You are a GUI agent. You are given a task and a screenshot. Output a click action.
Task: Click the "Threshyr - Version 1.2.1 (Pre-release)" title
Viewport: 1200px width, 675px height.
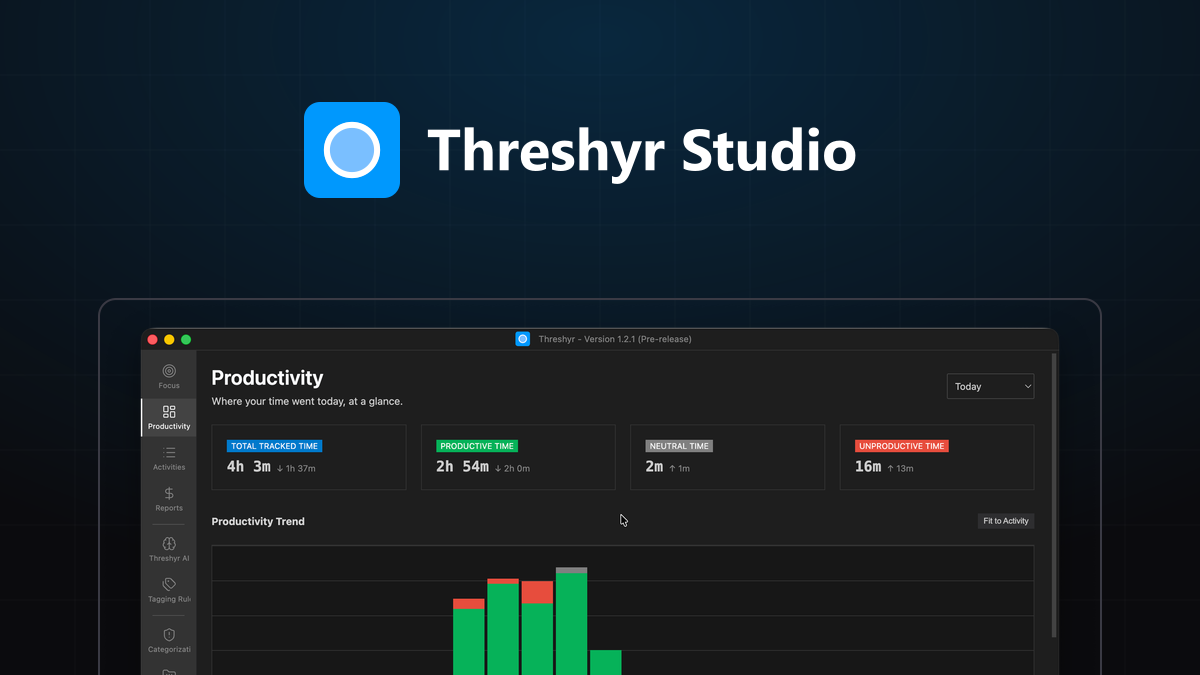point(615,339)
